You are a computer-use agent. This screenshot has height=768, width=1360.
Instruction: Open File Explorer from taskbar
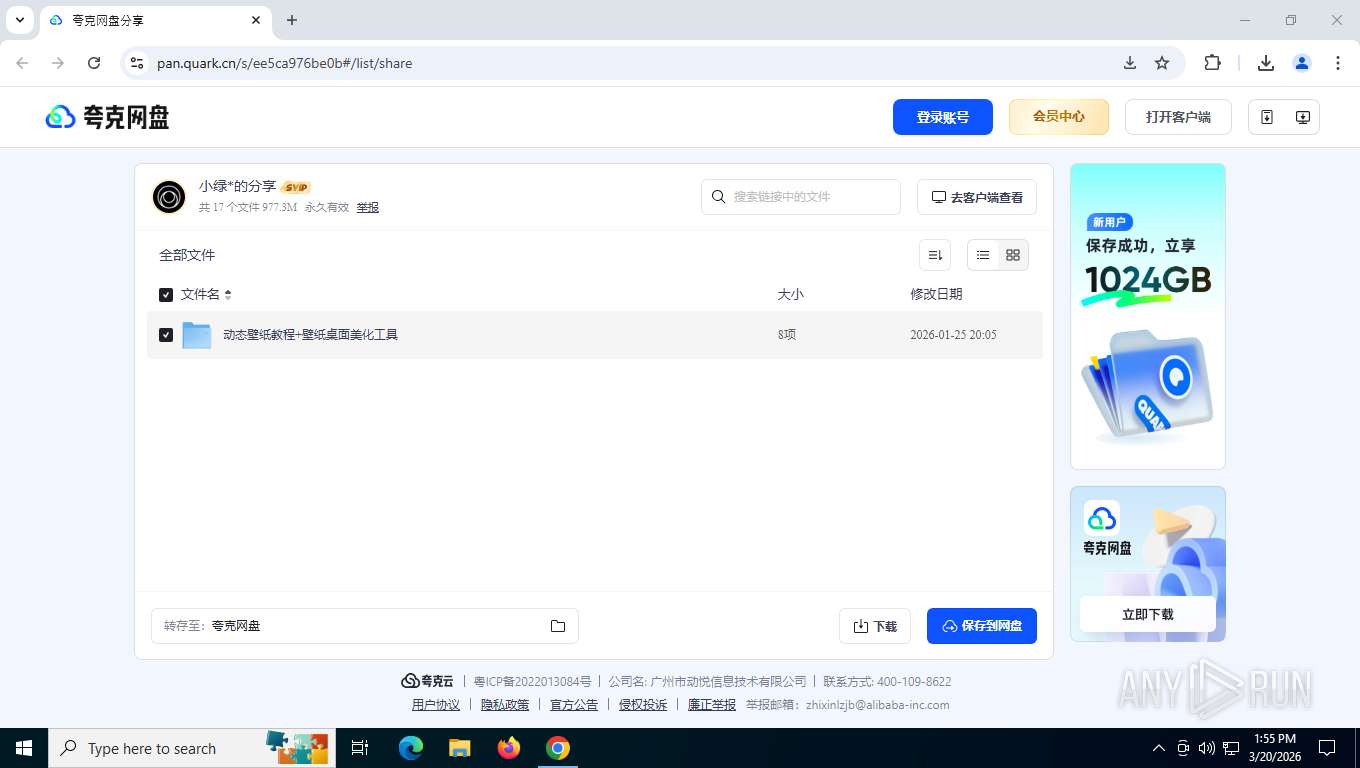tap(460, 748)
